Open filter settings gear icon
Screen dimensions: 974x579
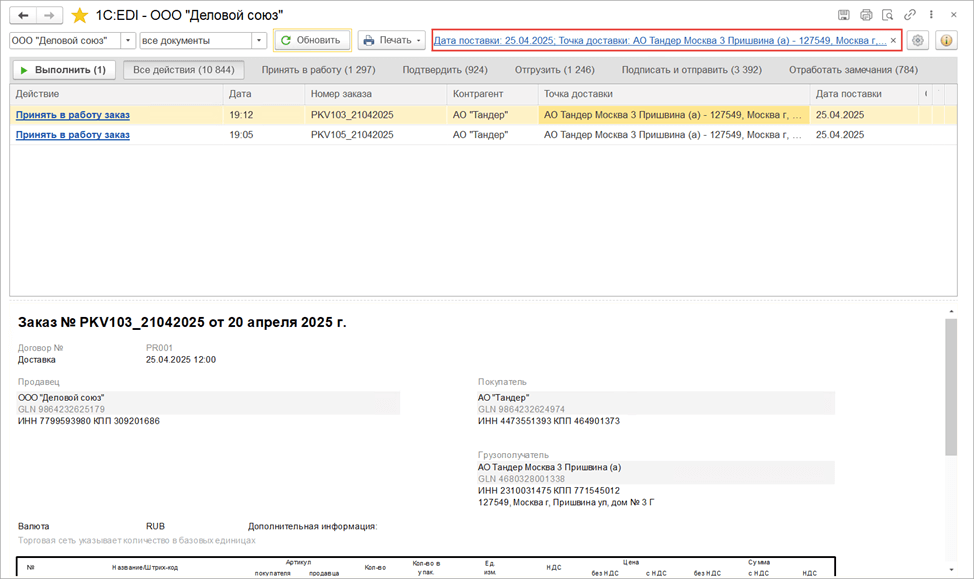[x=918, y=41]
